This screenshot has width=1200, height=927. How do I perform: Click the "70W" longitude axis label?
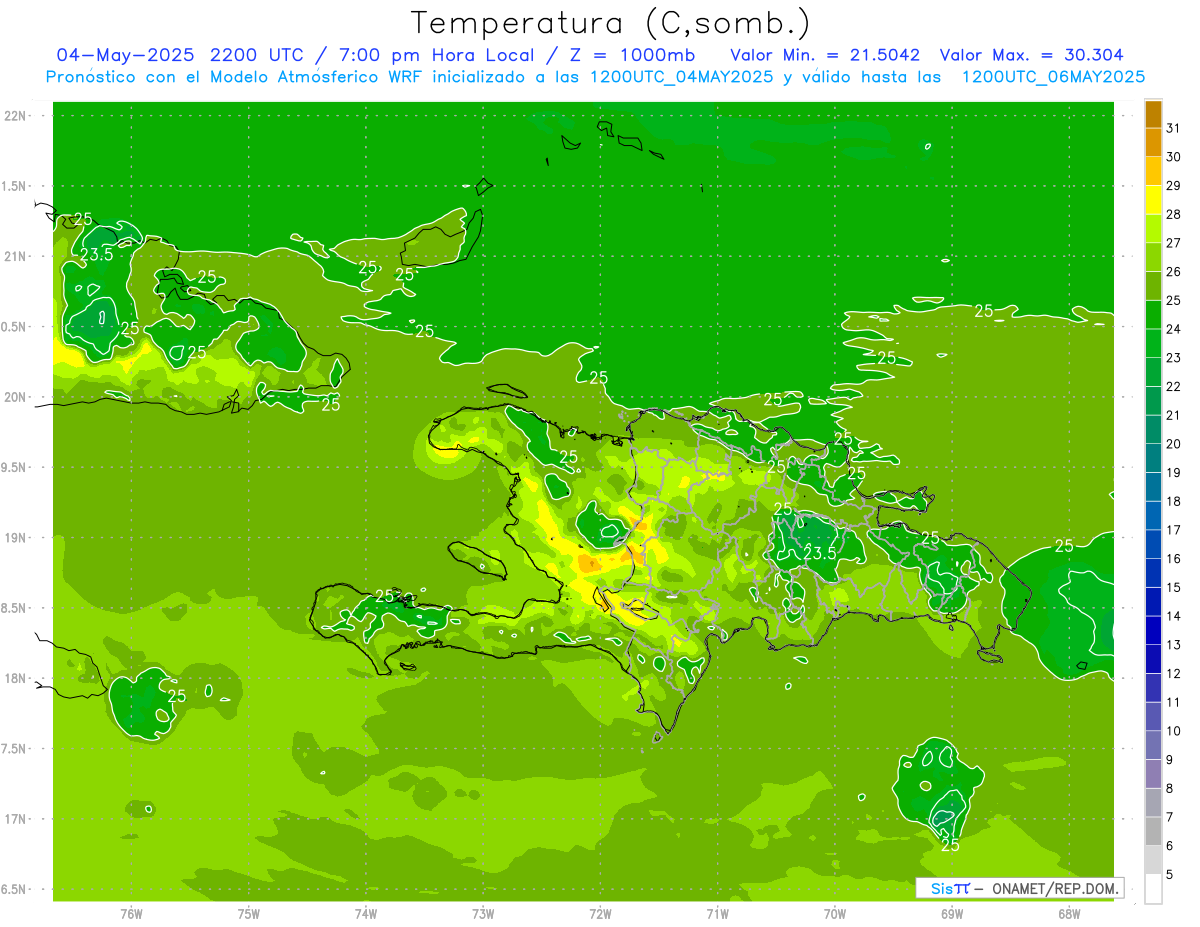tap(835, 913)
